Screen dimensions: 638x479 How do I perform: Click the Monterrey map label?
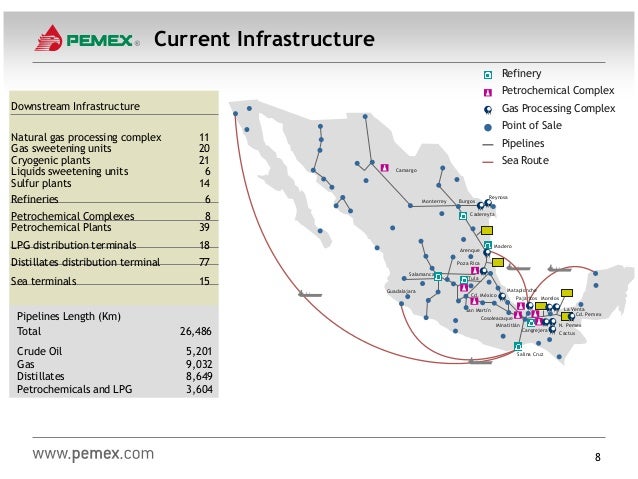tap(434, 201)
